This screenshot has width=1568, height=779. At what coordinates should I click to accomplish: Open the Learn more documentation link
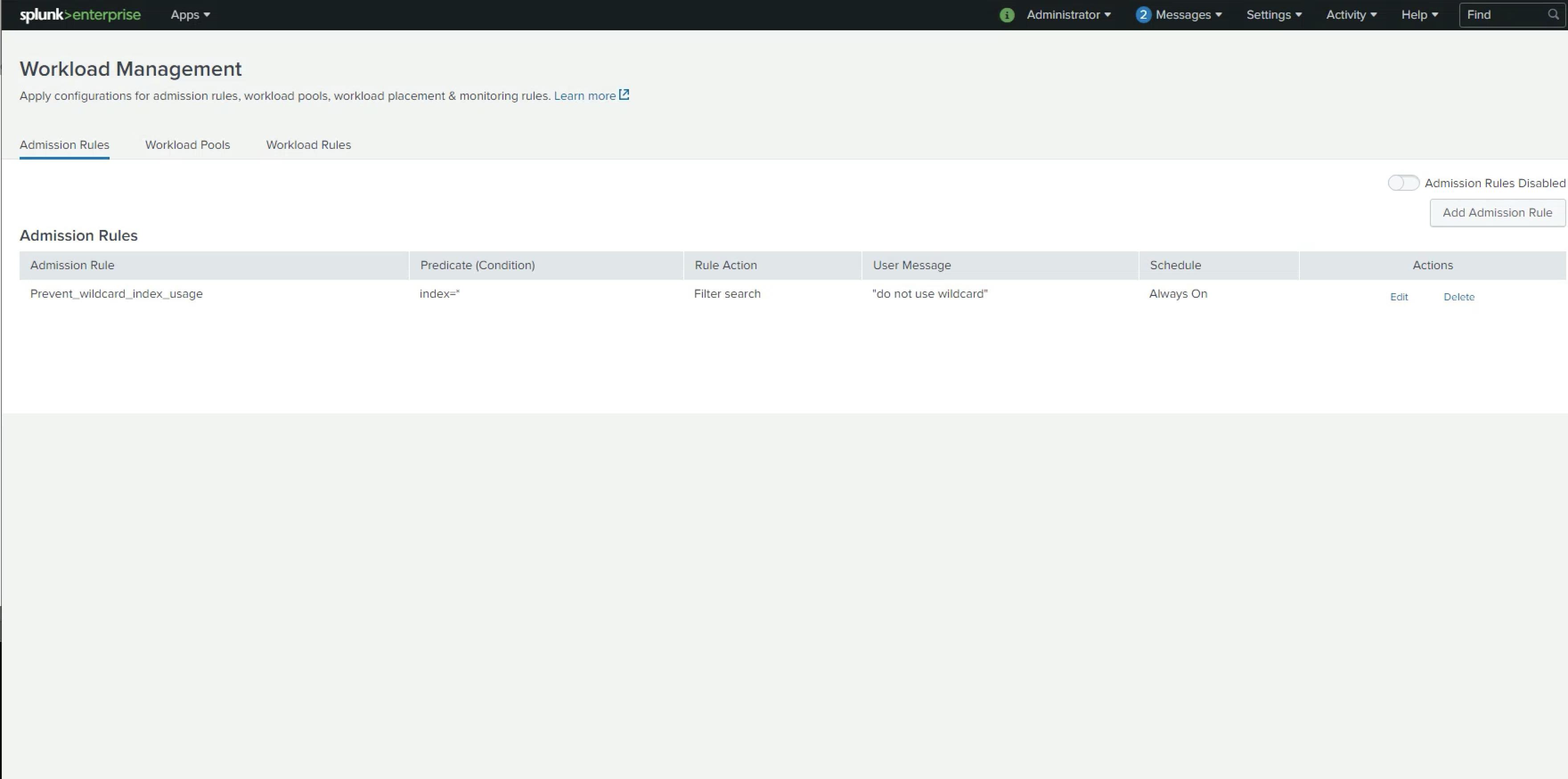pyautogui.click(x=584, y=96)
